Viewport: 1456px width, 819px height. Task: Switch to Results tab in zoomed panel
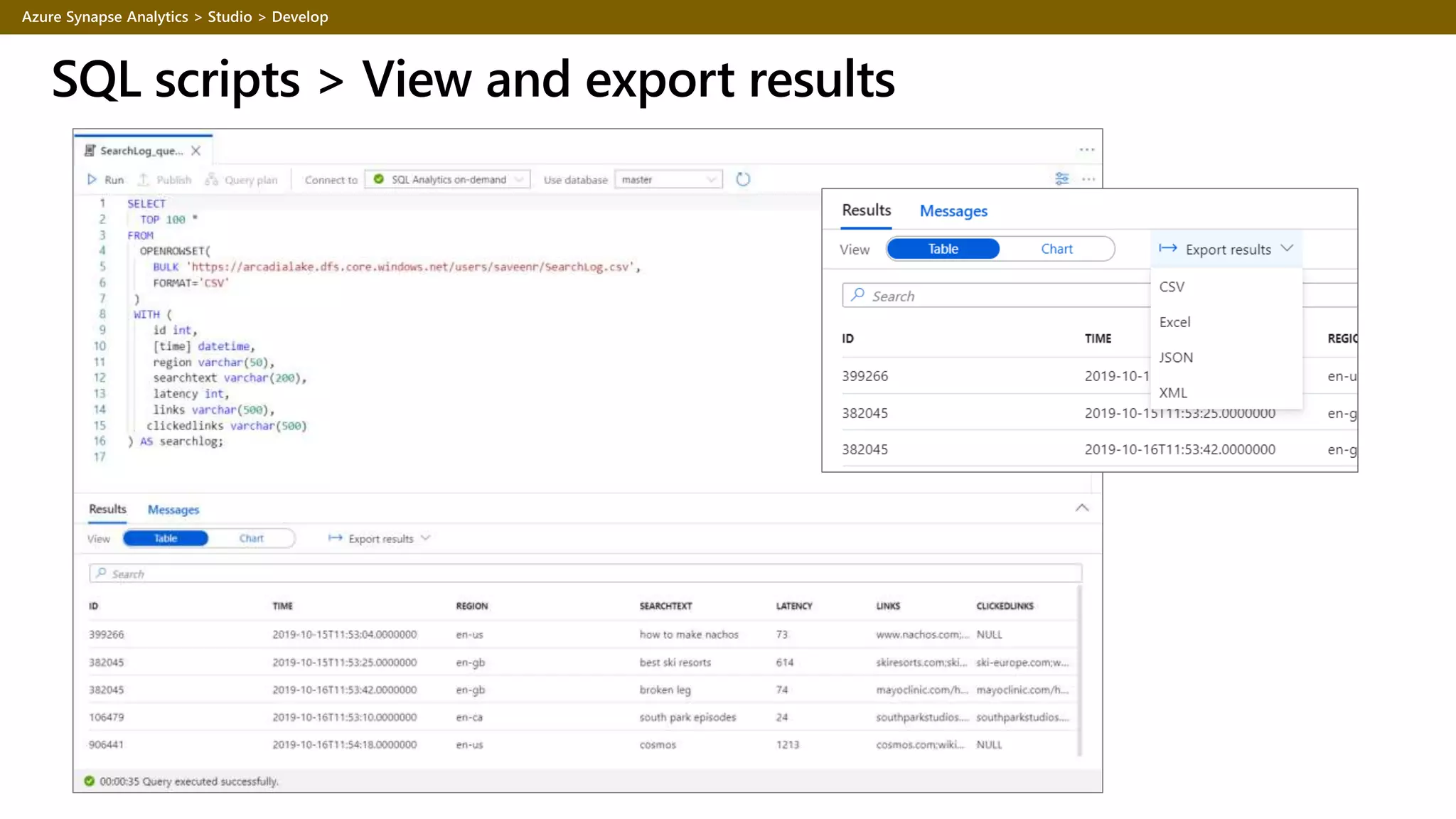[867, 210]
